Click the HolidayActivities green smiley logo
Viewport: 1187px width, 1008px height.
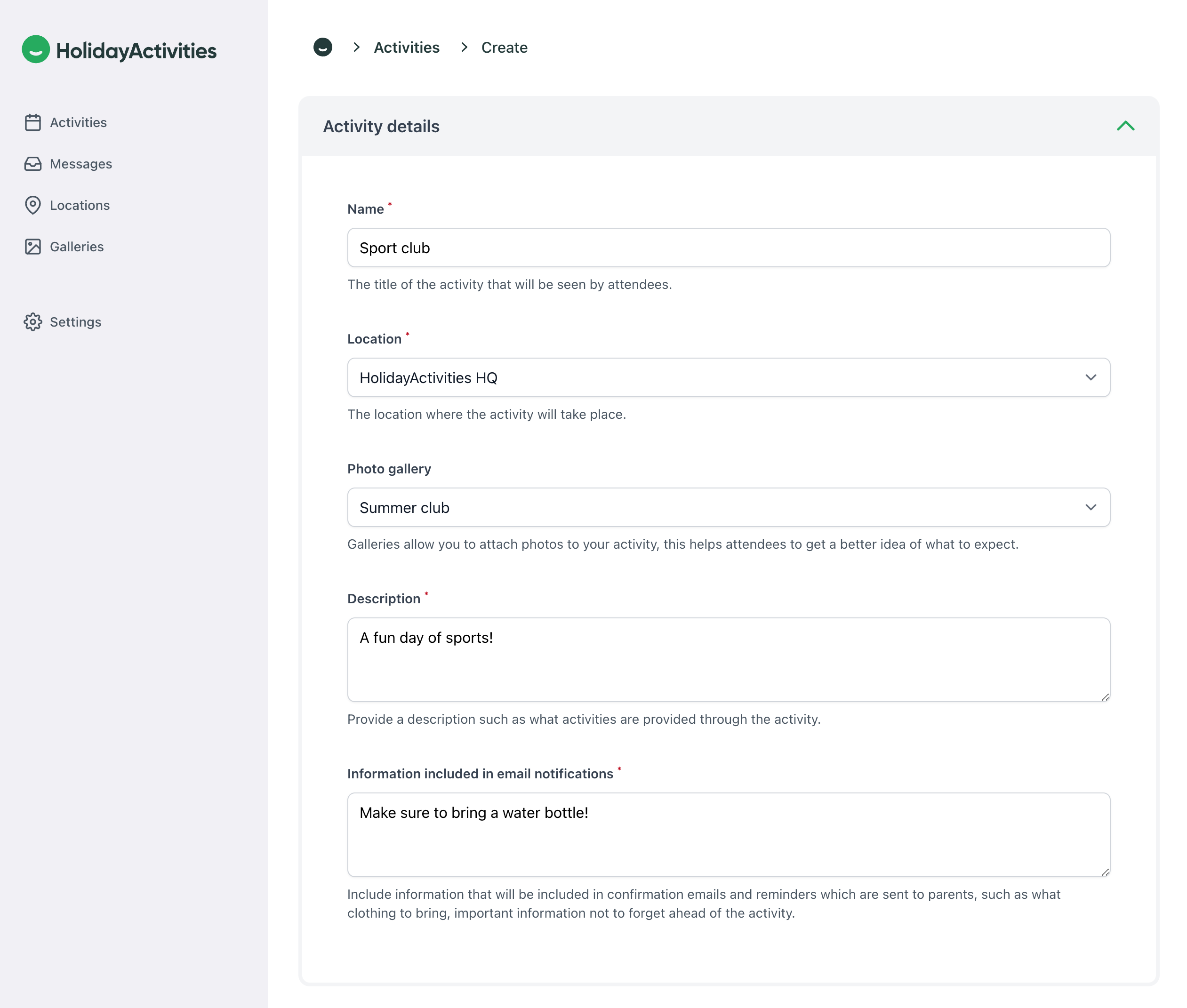[35, 50]
